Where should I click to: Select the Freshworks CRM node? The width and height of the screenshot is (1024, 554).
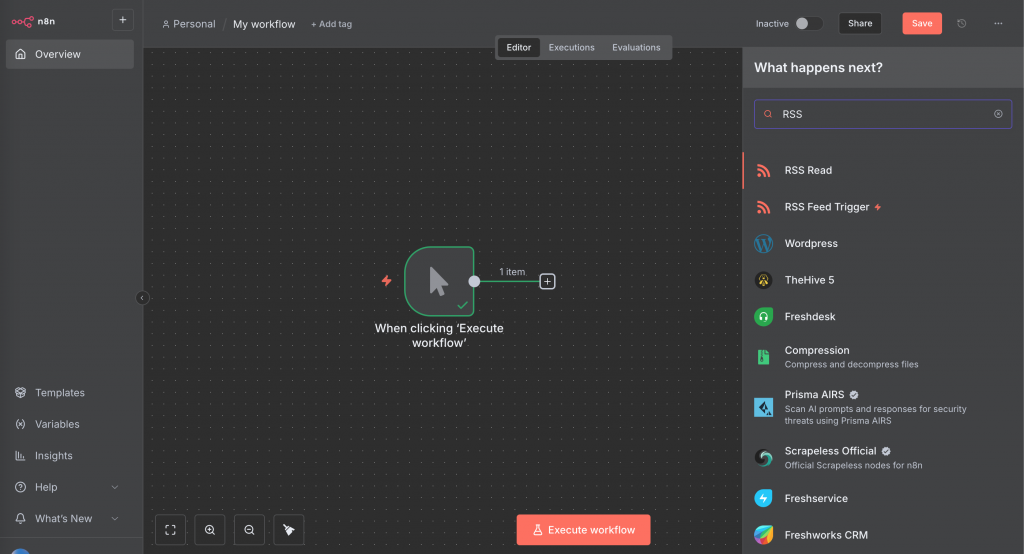click(x=883, y=535)
